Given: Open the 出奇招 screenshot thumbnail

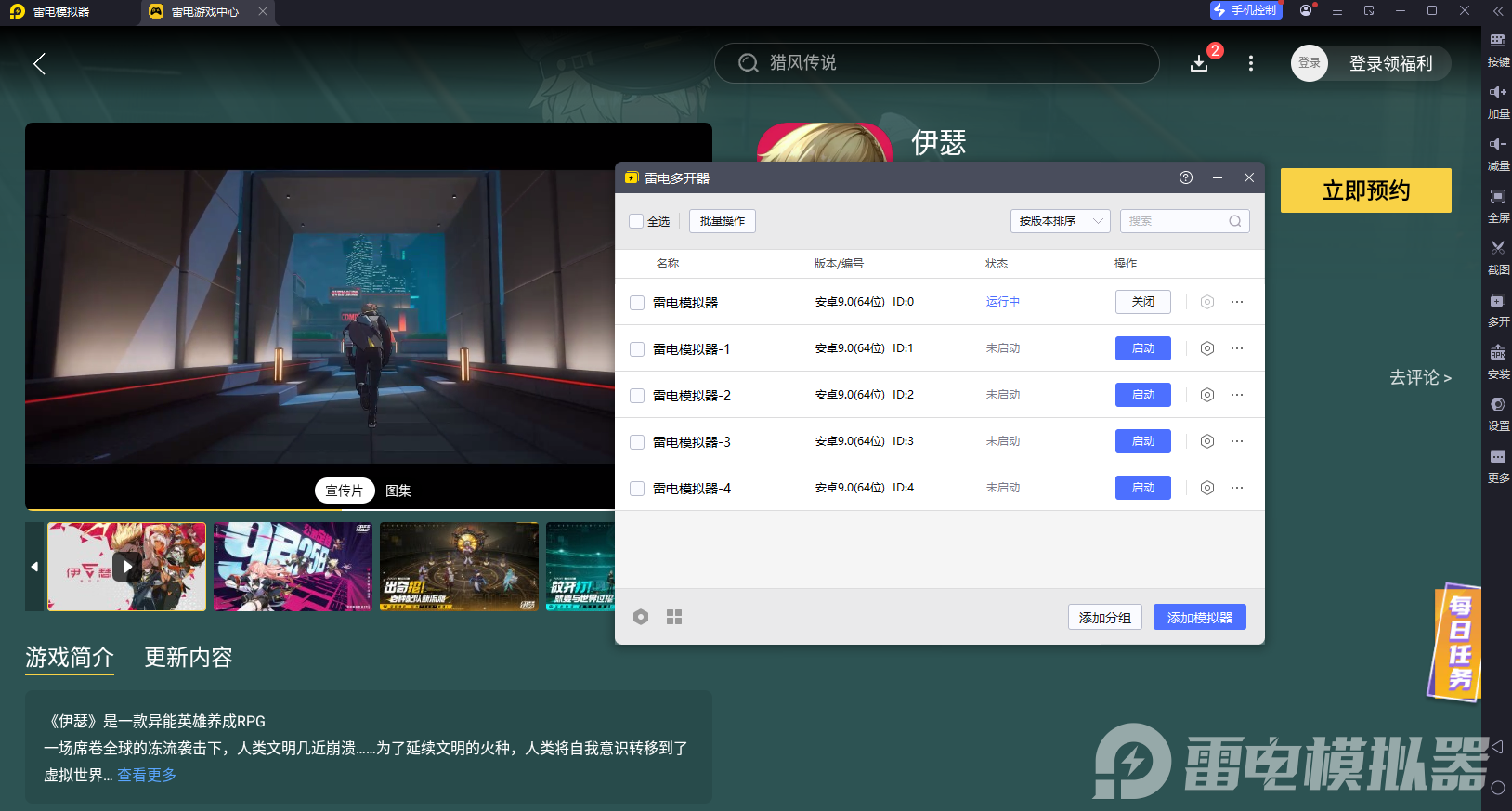Looking at the screenshot, I should click(459, 567).
